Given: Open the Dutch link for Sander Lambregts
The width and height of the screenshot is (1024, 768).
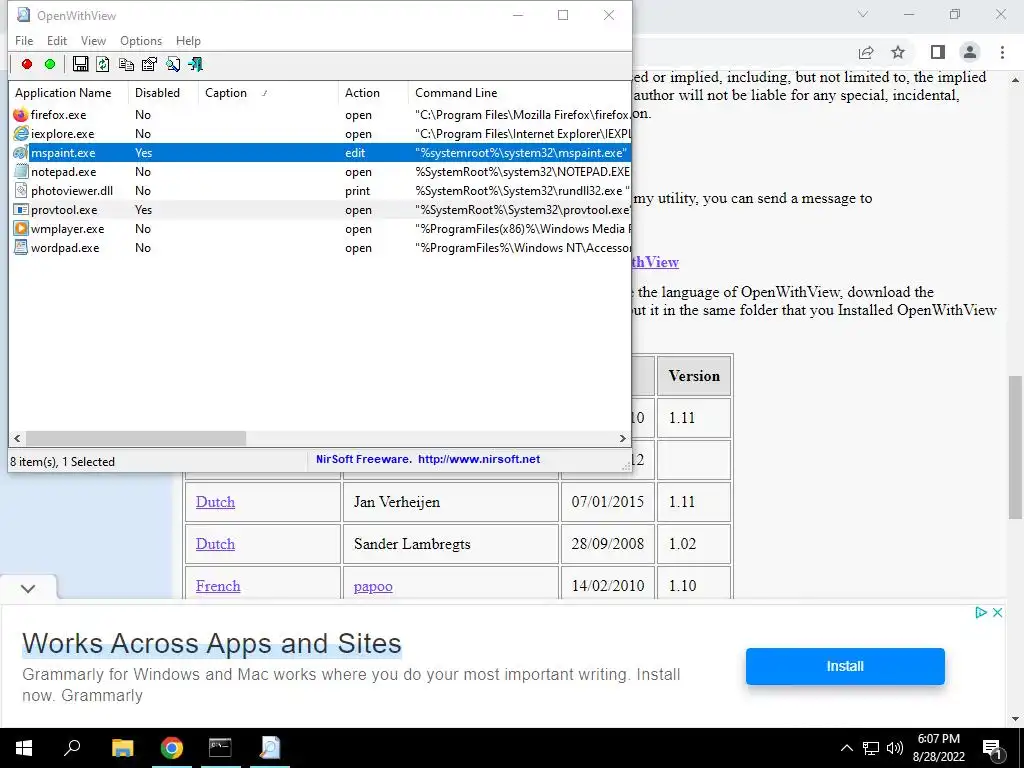Looking at the screenshot, I should coord(216,544).
